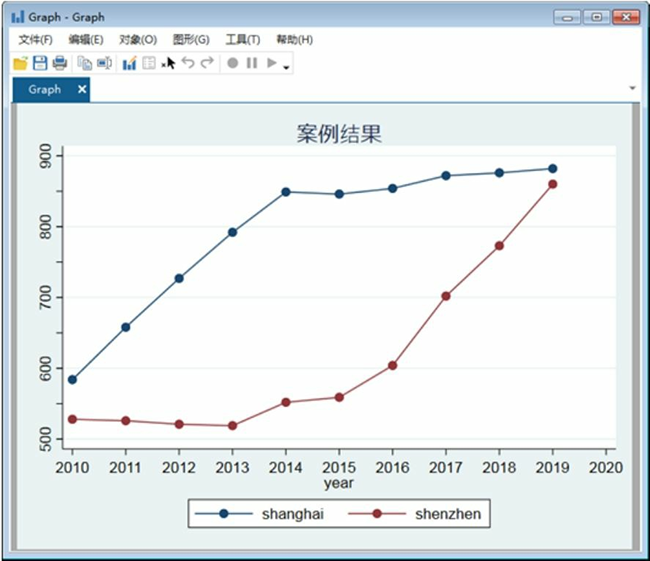650x561 pixels.
Task: Start the Graph Editor icon
Action: (129, 63)
